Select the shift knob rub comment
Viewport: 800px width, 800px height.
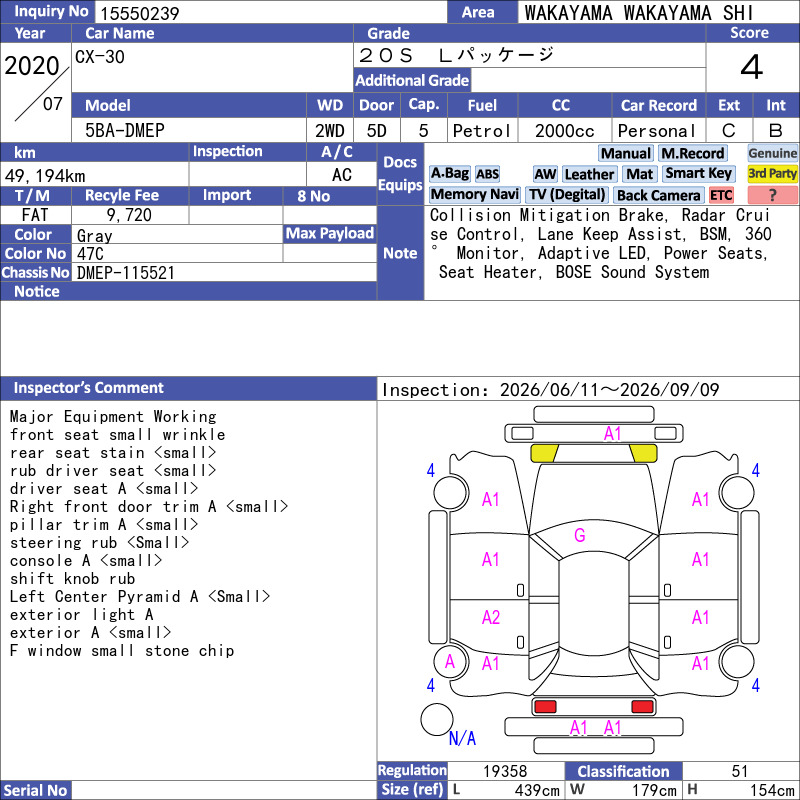(72, 579)
